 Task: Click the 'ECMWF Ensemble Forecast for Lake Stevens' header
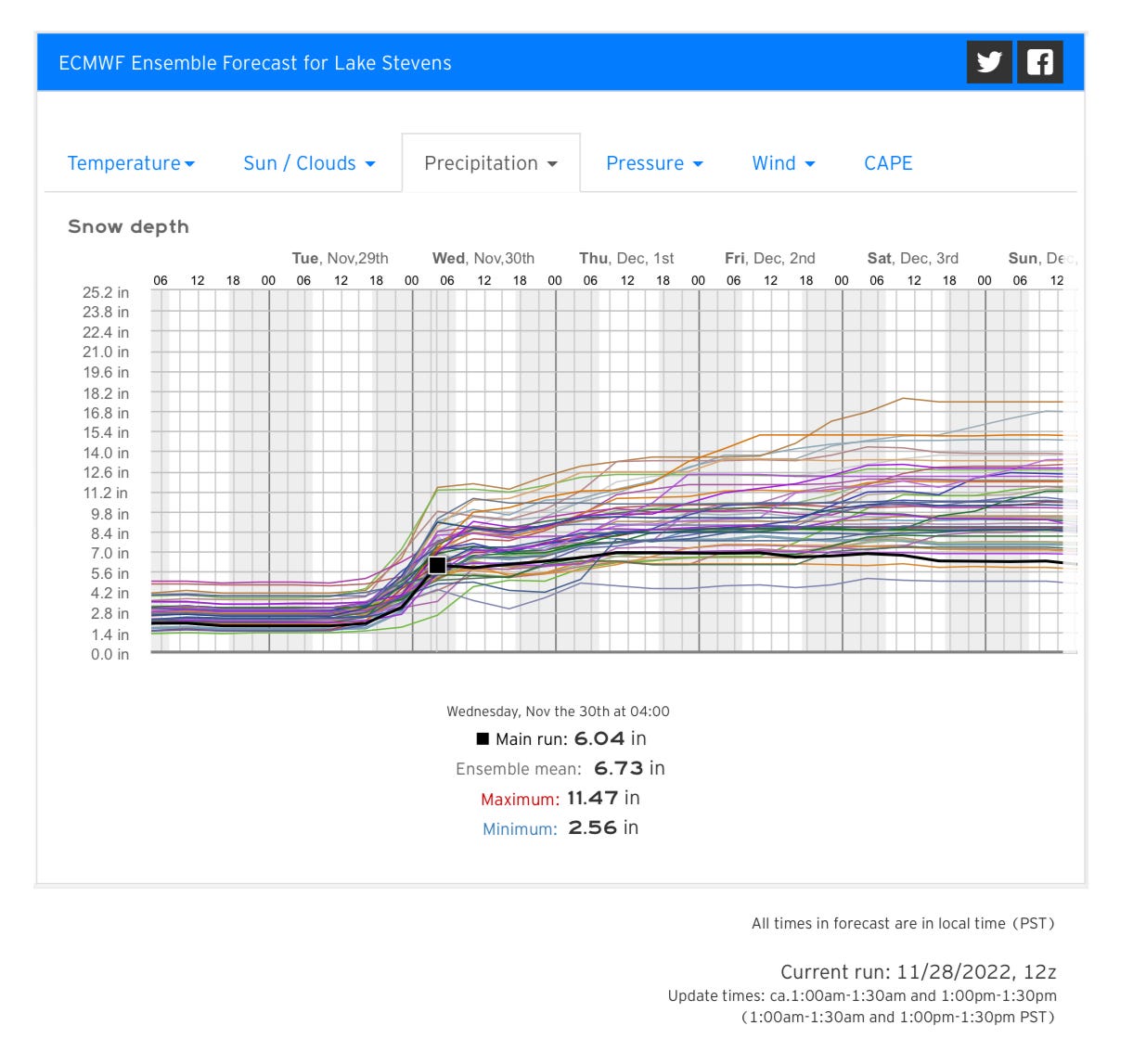[x=255, y=63]
